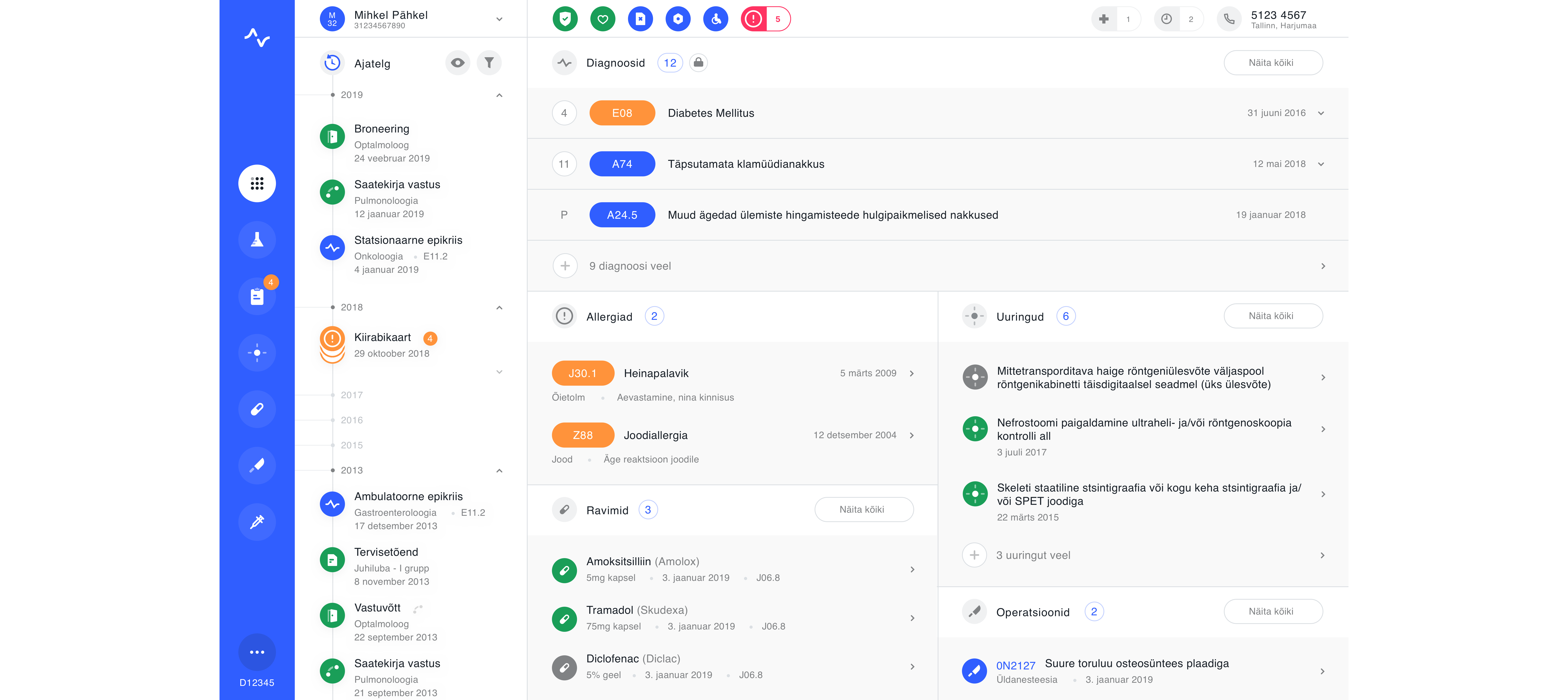
Task: Click the lock icon beside Diagnoosid
Action: (698, 63)
